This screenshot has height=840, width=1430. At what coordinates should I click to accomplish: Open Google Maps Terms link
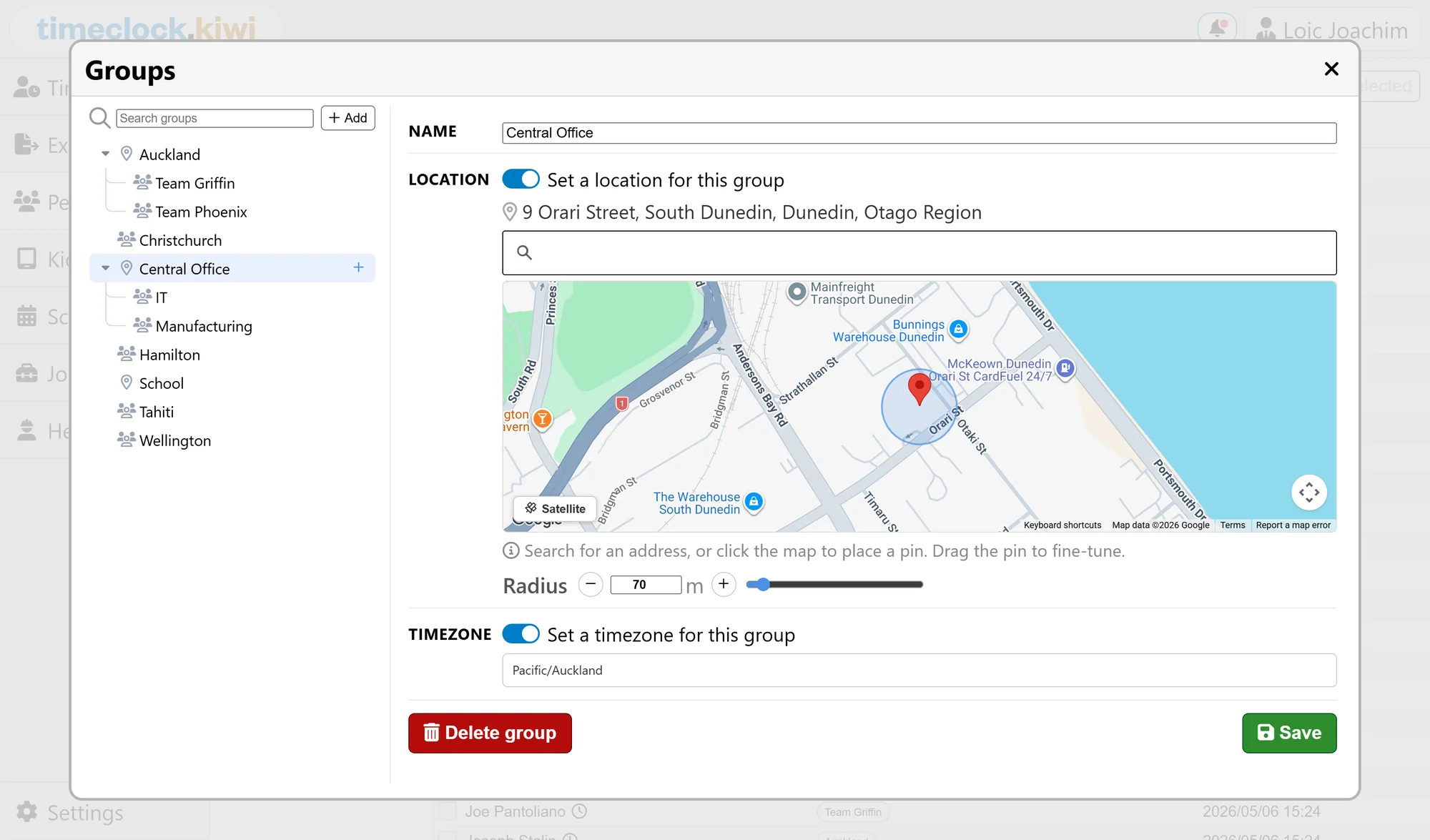point(1232,525)
